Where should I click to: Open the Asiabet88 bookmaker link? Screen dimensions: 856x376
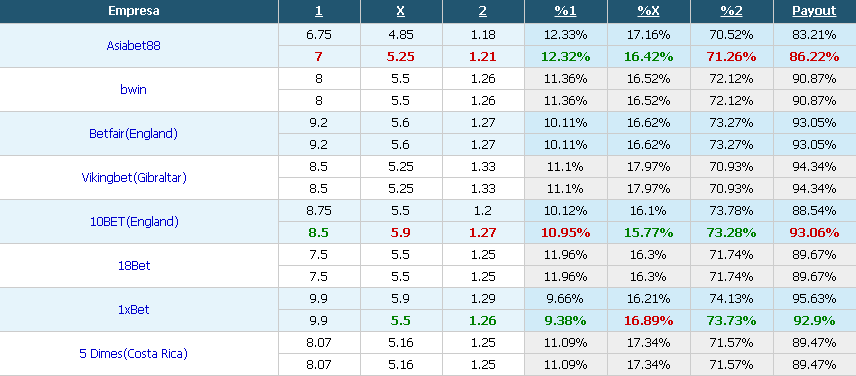coord(134,46)
